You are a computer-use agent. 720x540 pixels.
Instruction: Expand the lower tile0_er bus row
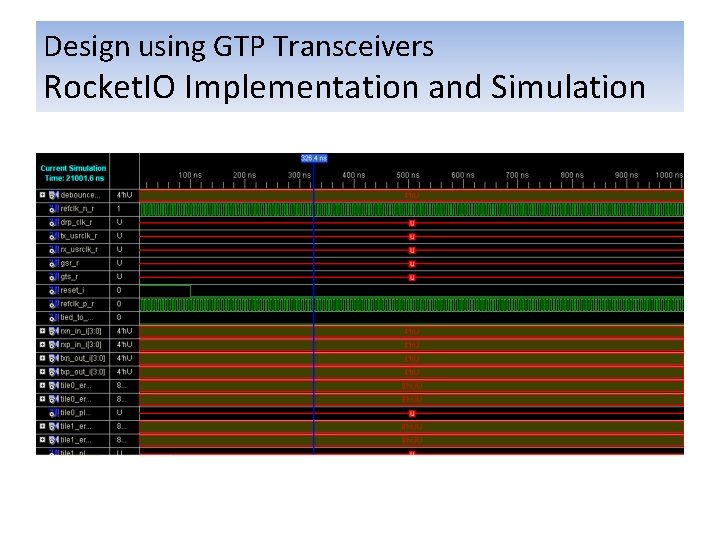pos(42,399)
